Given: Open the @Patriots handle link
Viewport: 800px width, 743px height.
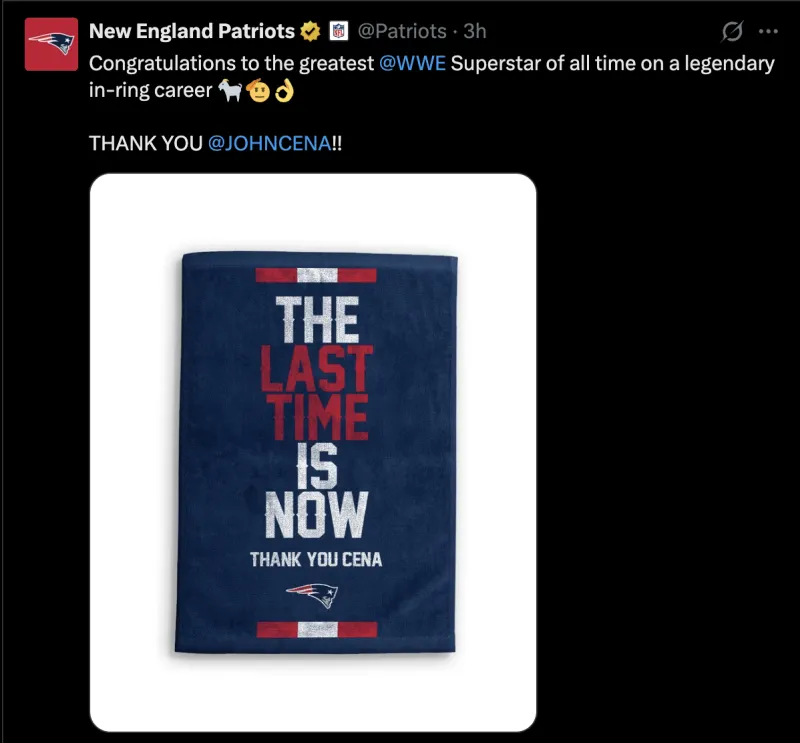Looking at the screenshot, I should click(402, 31).
